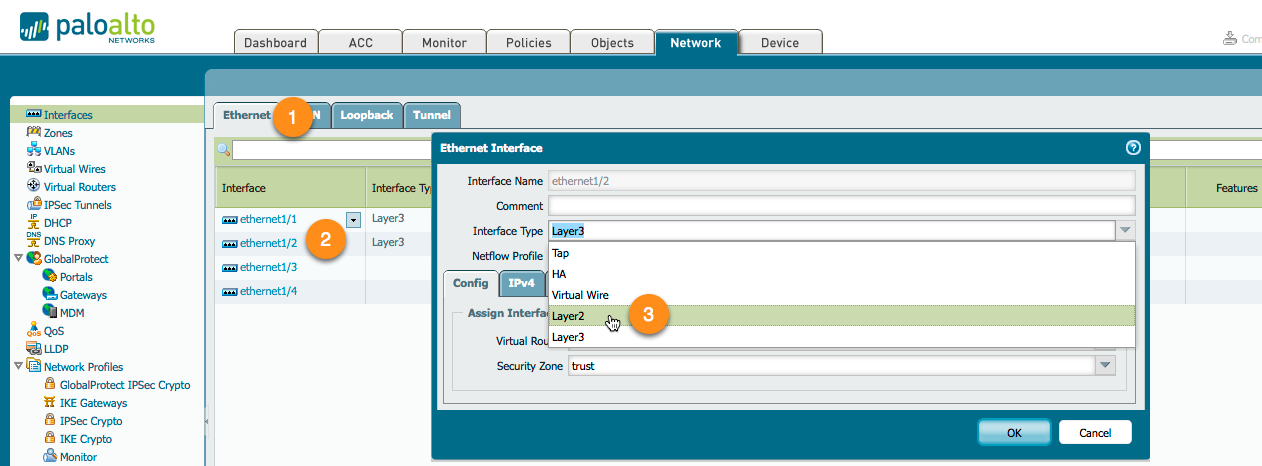Choose Layer2 interface type
Screen dimensions: 1262x466
coord(842,316)
